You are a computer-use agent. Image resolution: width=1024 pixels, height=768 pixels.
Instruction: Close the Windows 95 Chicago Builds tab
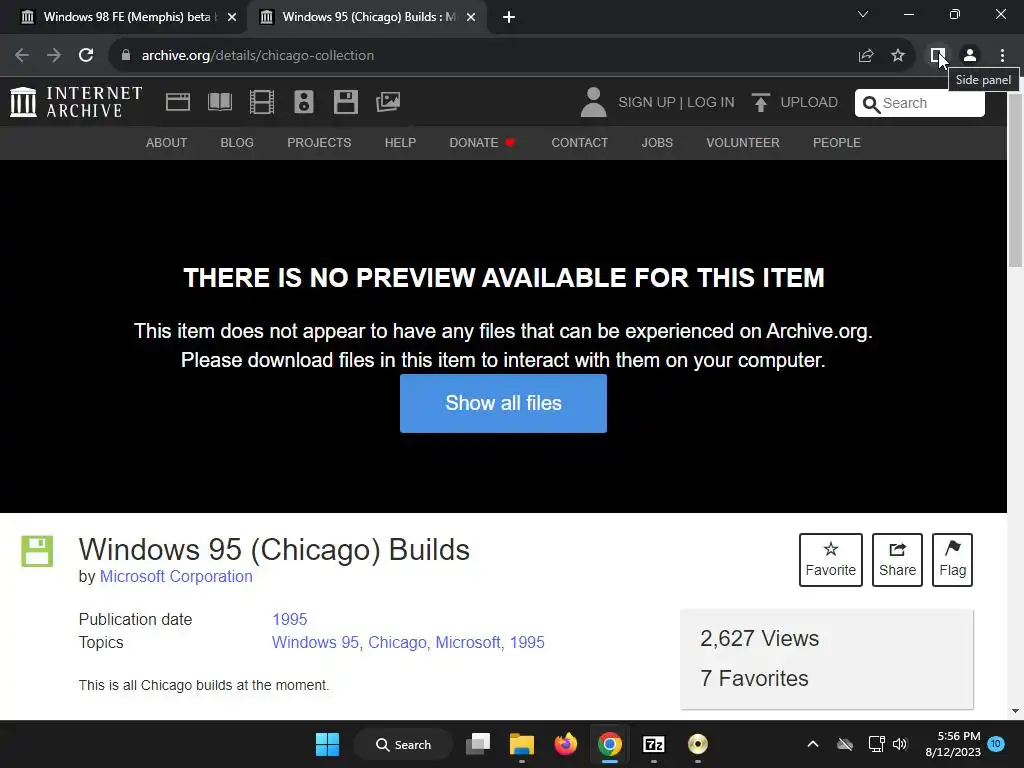(x=470, y=17)
